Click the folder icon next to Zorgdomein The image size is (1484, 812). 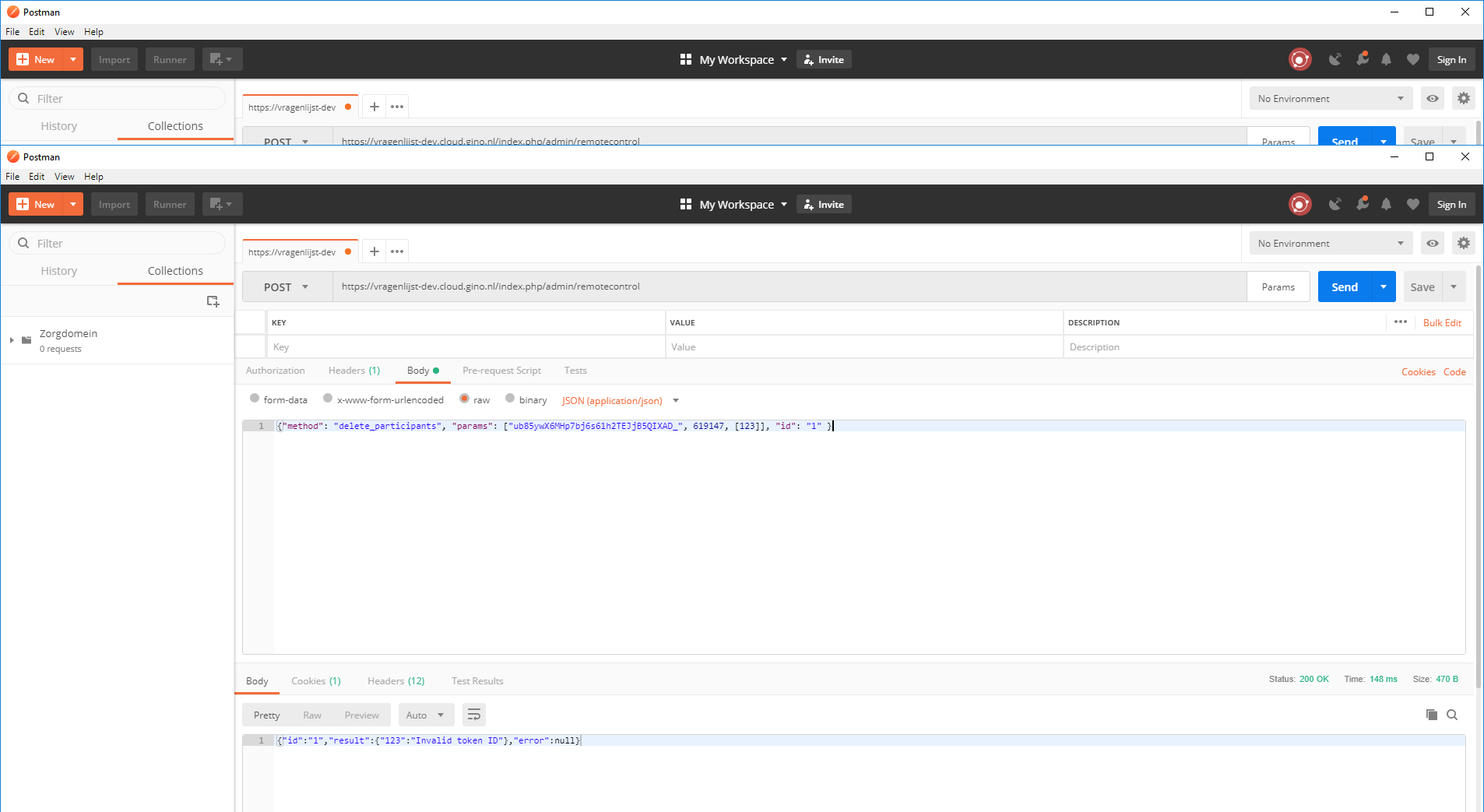pos(26,340)
